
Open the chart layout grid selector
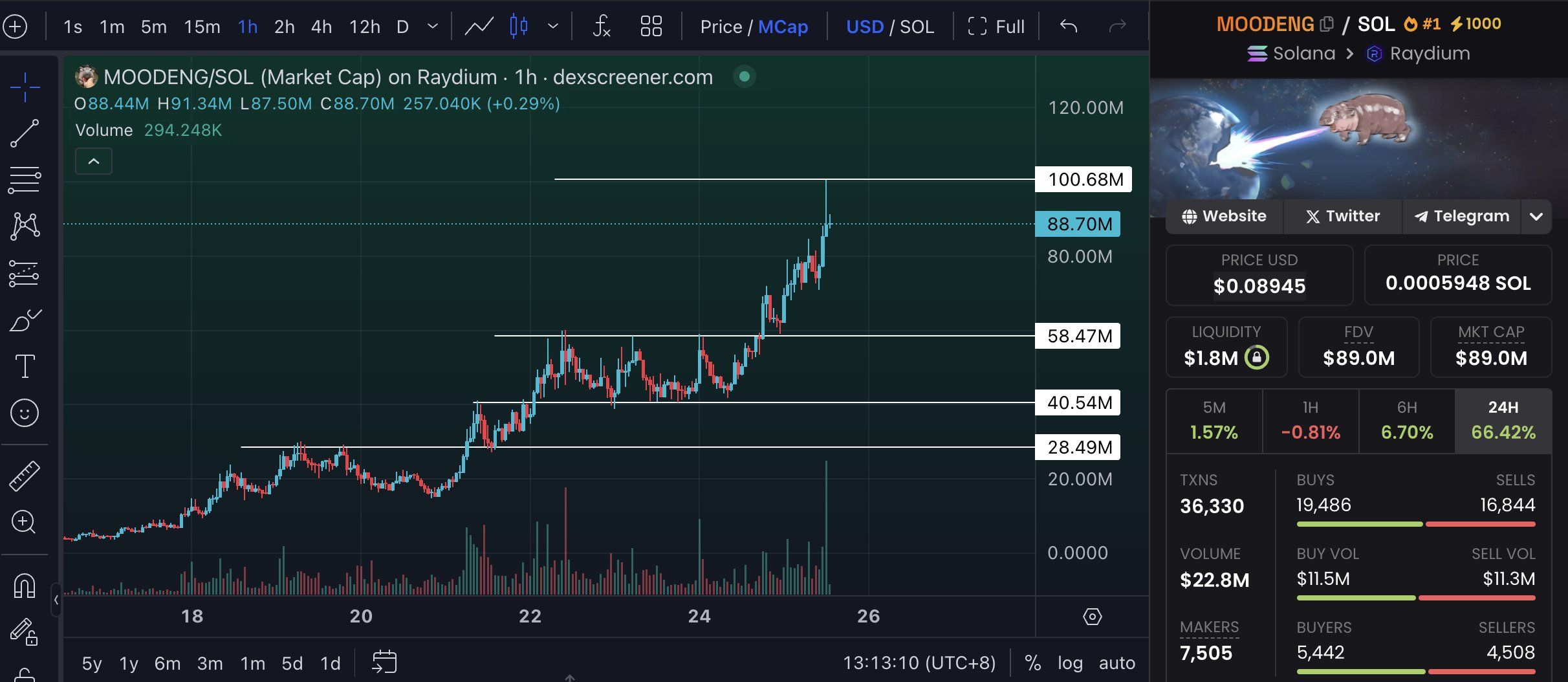point(651,27)
